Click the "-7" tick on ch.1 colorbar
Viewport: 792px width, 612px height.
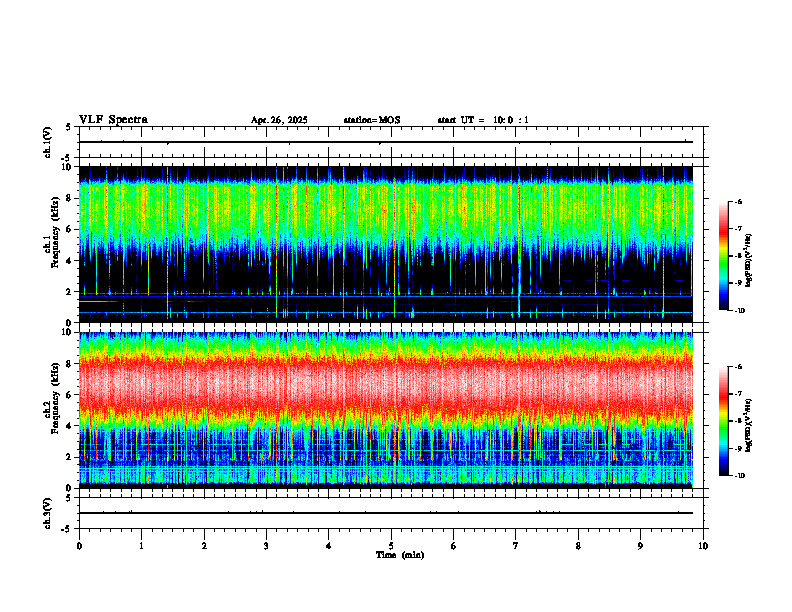(x=738, y=229)
